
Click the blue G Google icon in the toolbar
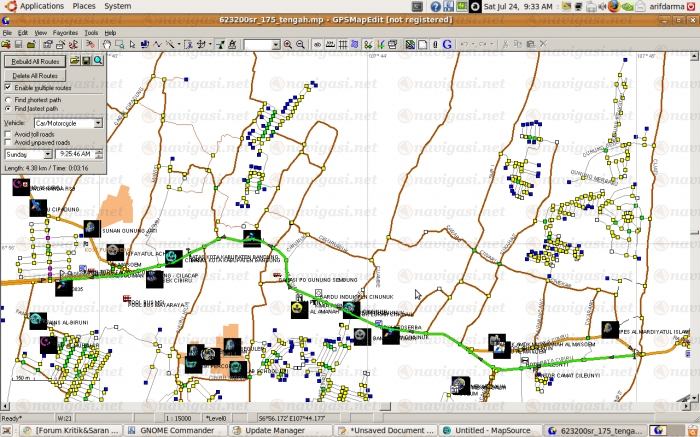[x=447, y=45]
